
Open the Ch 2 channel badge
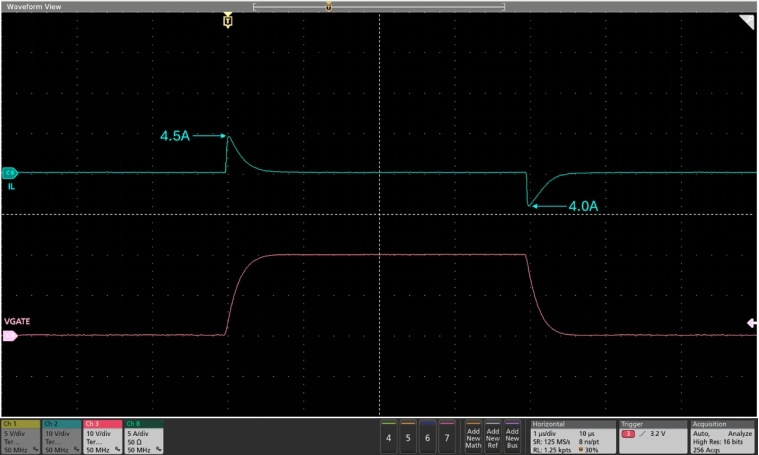[x=62, y=436]
